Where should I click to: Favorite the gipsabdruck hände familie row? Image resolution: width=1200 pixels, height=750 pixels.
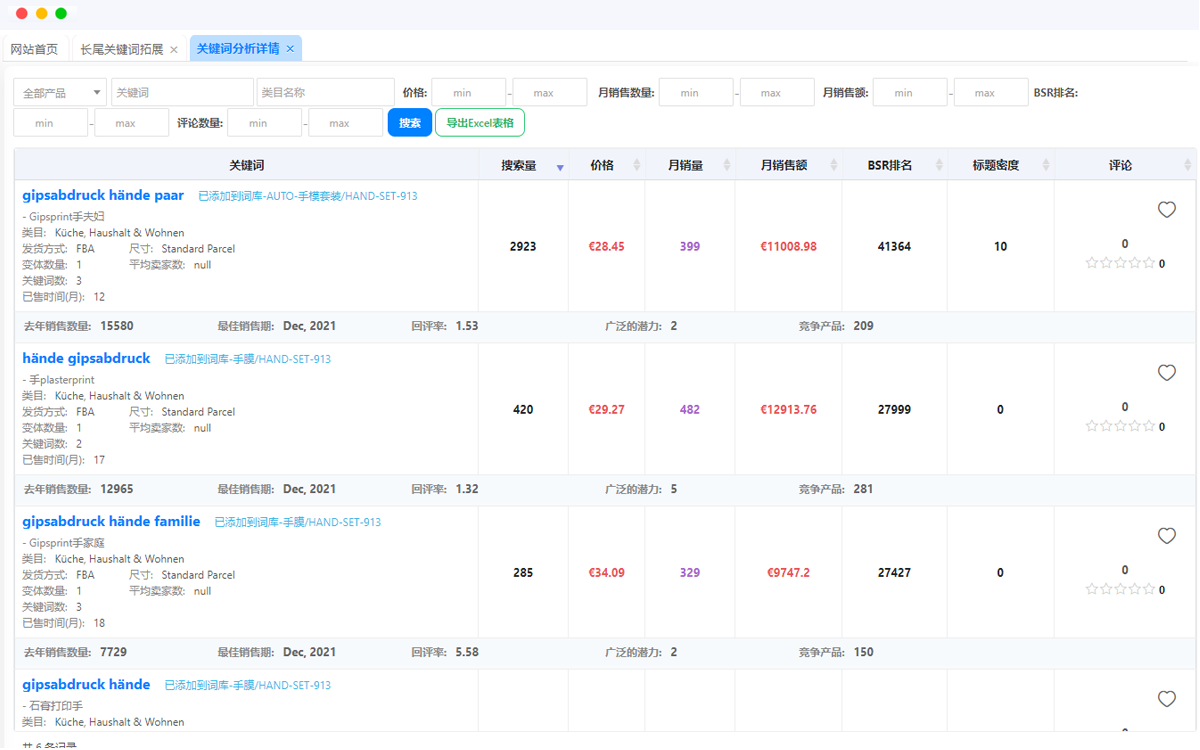[1166, 536]
